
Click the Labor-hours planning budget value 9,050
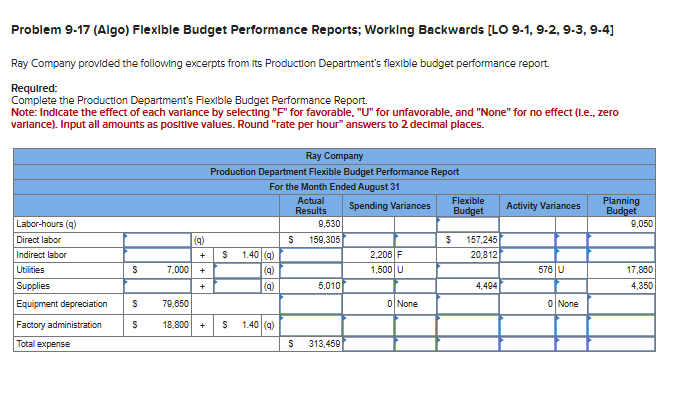(x=642, y=224)
